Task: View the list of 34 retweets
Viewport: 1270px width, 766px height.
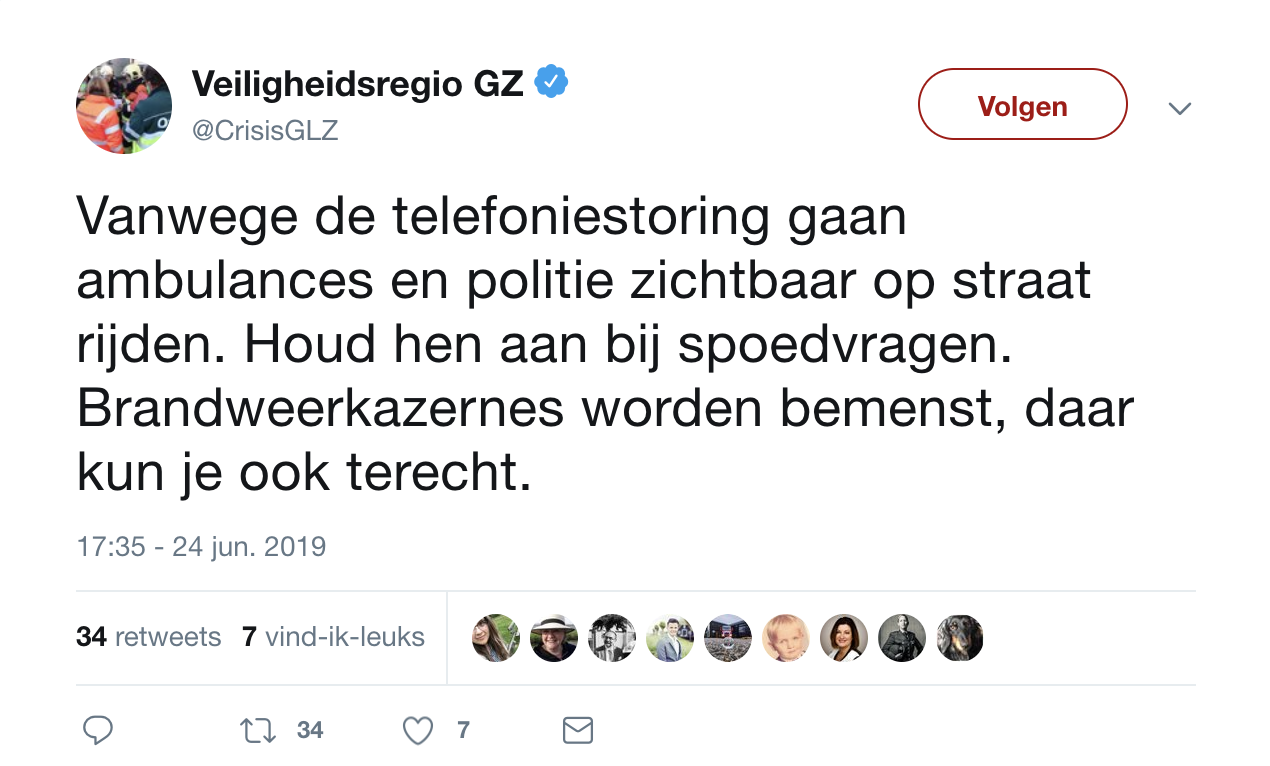Action: click(x=148, y=637)
